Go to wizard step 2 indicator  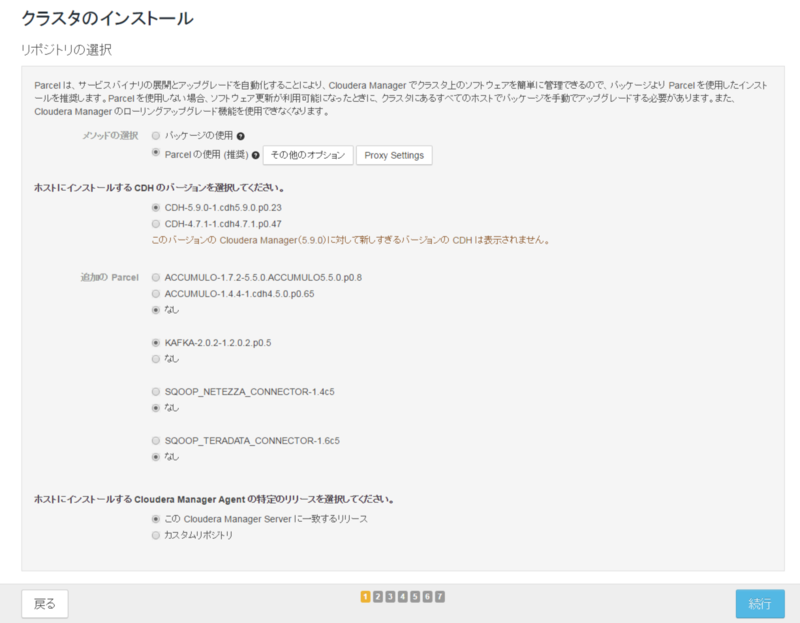378,596
